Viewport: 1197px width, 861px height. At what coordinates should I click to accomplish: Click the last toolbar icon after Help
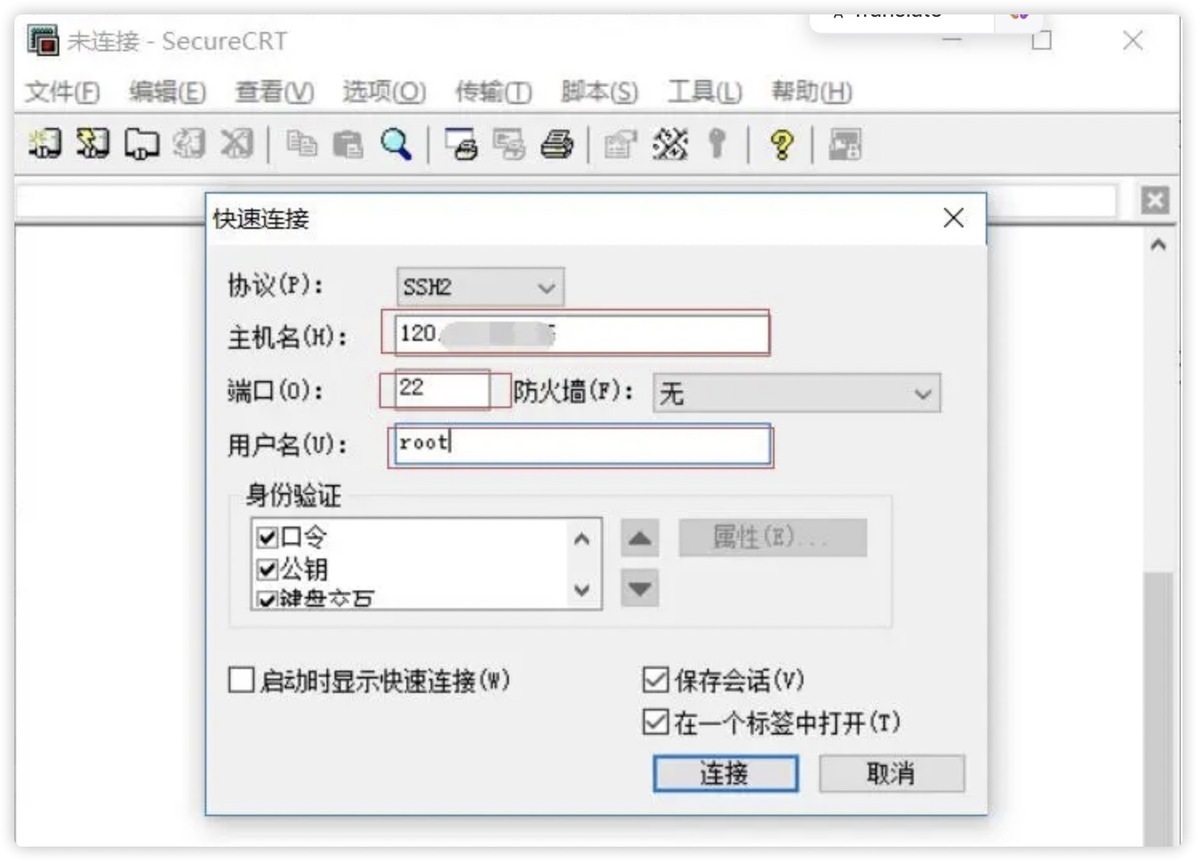[845, 144]
